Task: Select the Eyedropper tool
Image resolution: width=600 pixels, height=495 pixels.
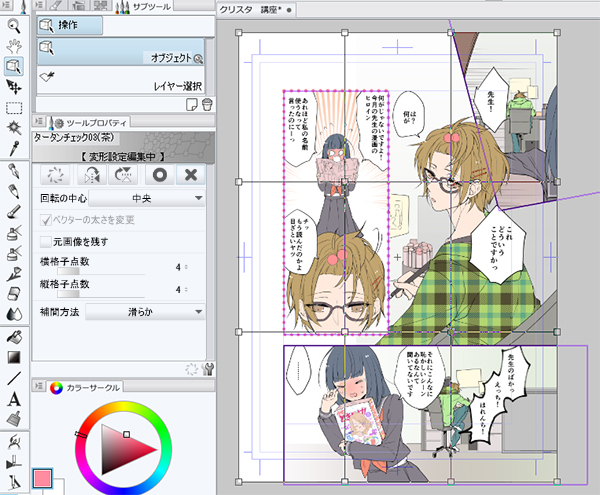Action: click(14, 148)
